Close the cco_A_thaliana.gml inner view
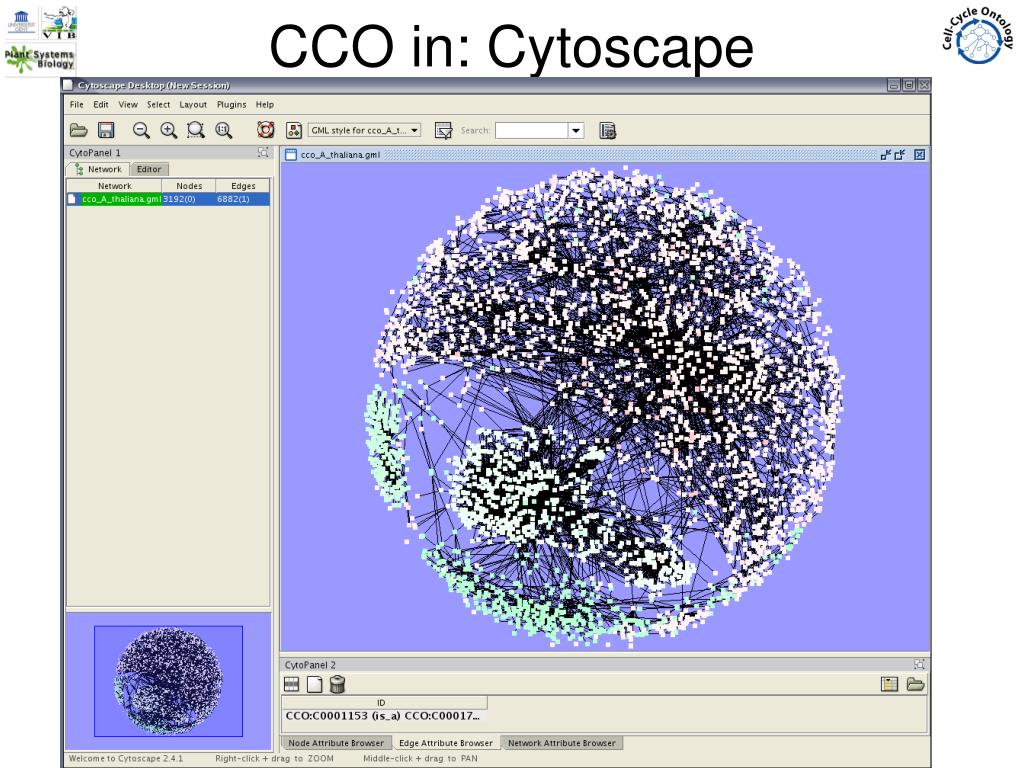 [920, 155]
